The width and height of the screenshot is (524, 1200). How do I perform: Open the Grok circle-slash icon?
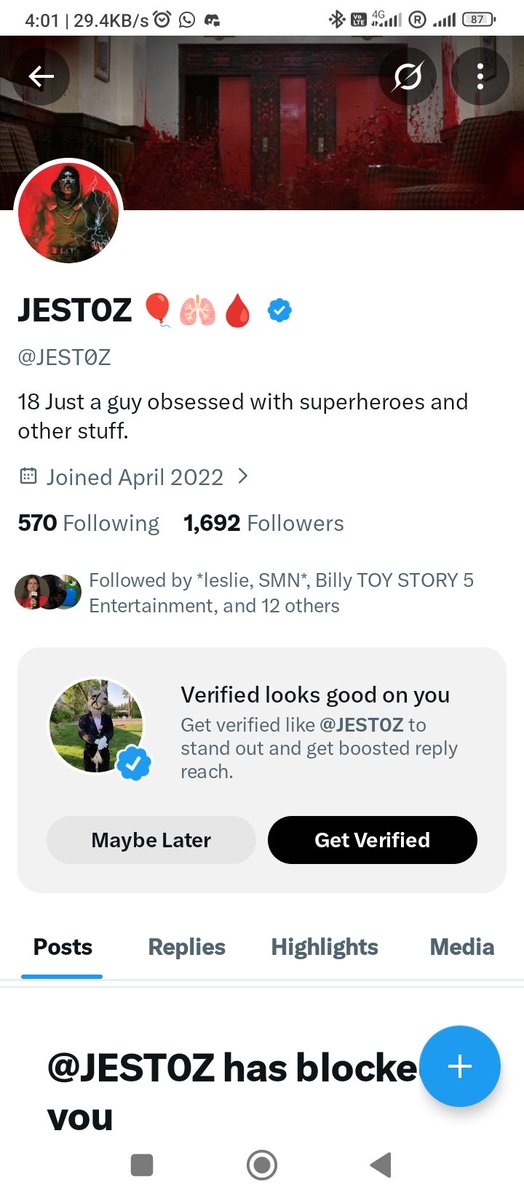407,77
